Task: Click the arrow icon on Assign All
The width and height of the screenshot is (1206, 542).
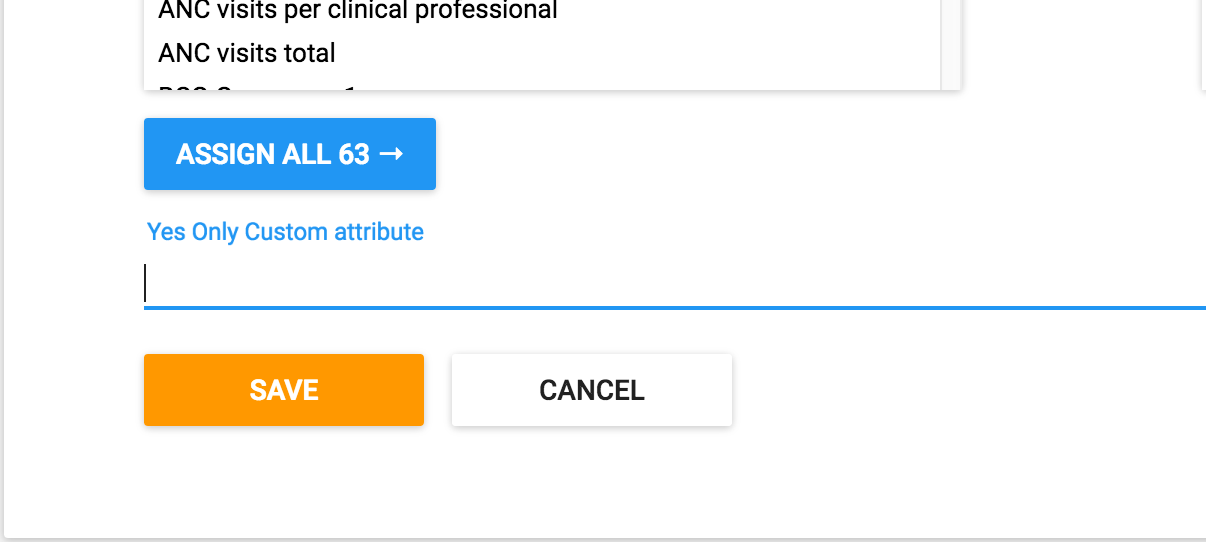Action: tap(392, 154)
